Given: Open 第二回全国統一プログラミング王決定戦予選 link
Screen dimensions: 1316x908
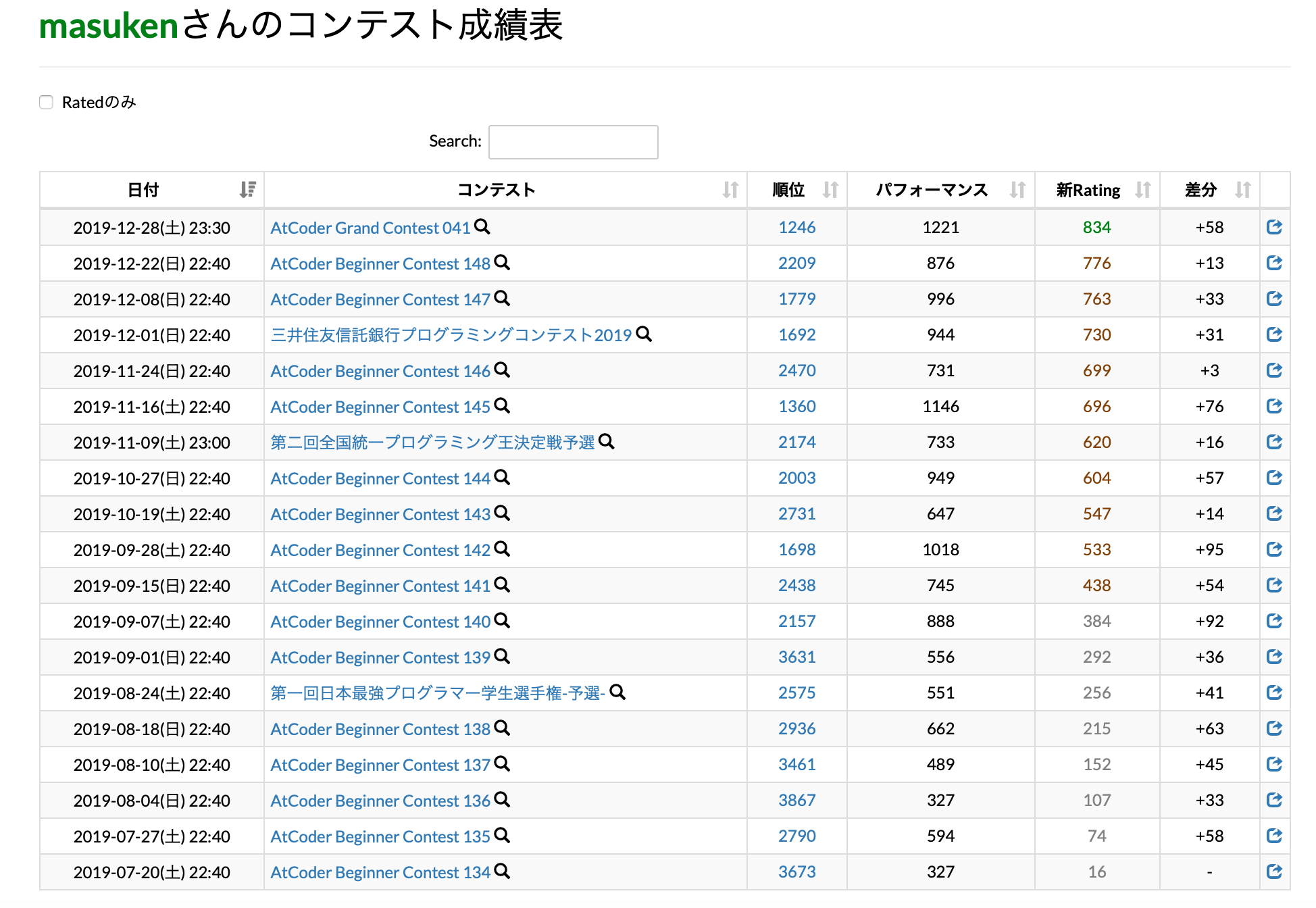Looking at the screenshot, I should click(433, 443).
